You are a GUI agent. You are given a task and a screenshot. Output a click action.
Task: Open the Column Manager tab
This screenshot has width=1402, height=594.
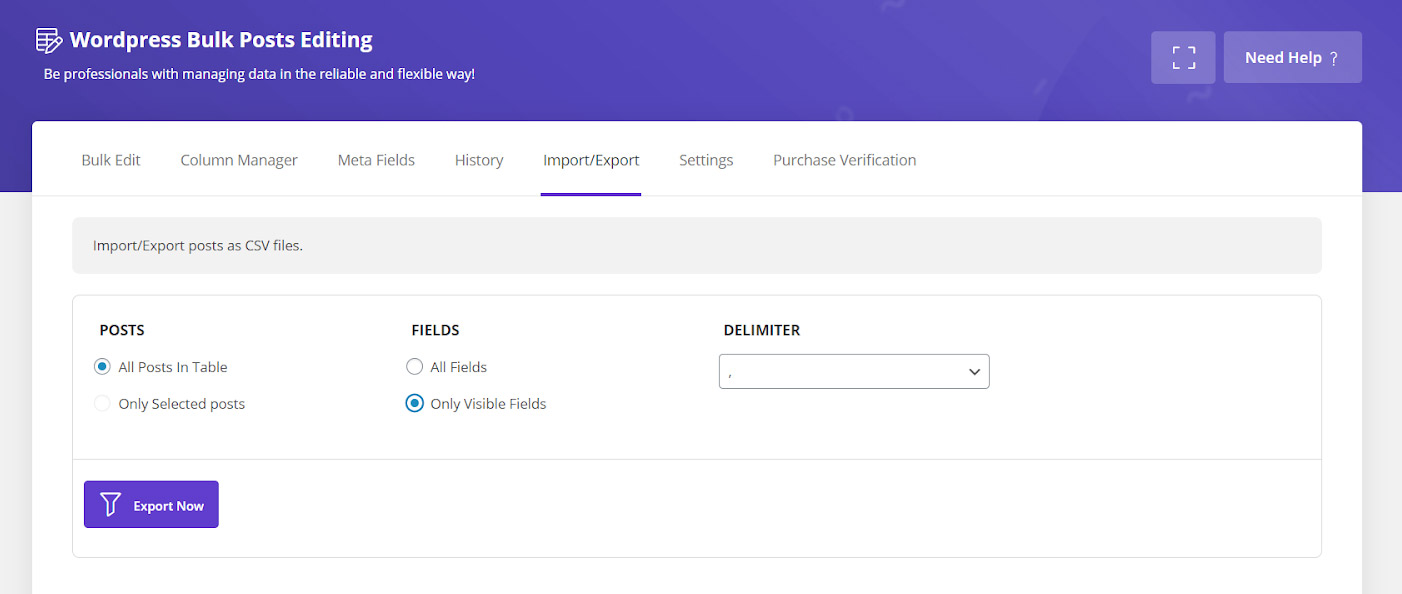pos(239,160)
